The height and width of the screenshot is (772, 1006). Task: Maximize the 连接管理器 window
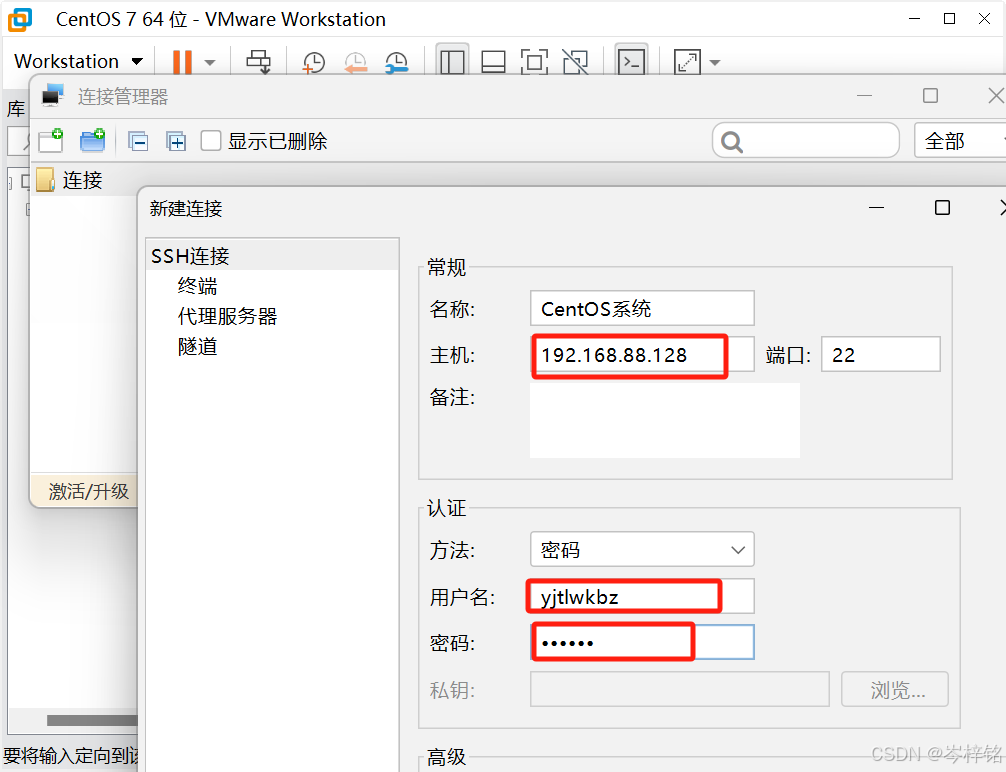coord(930,96)
